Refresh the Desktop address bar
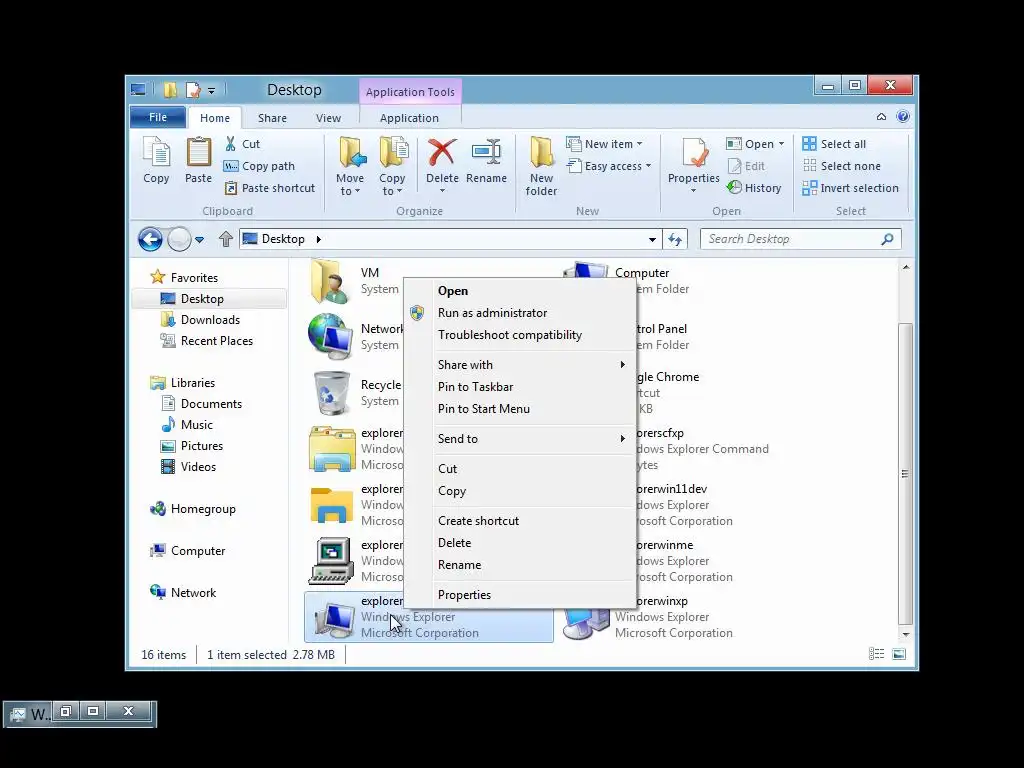The image size is (1024, 768). coord(675,240)
